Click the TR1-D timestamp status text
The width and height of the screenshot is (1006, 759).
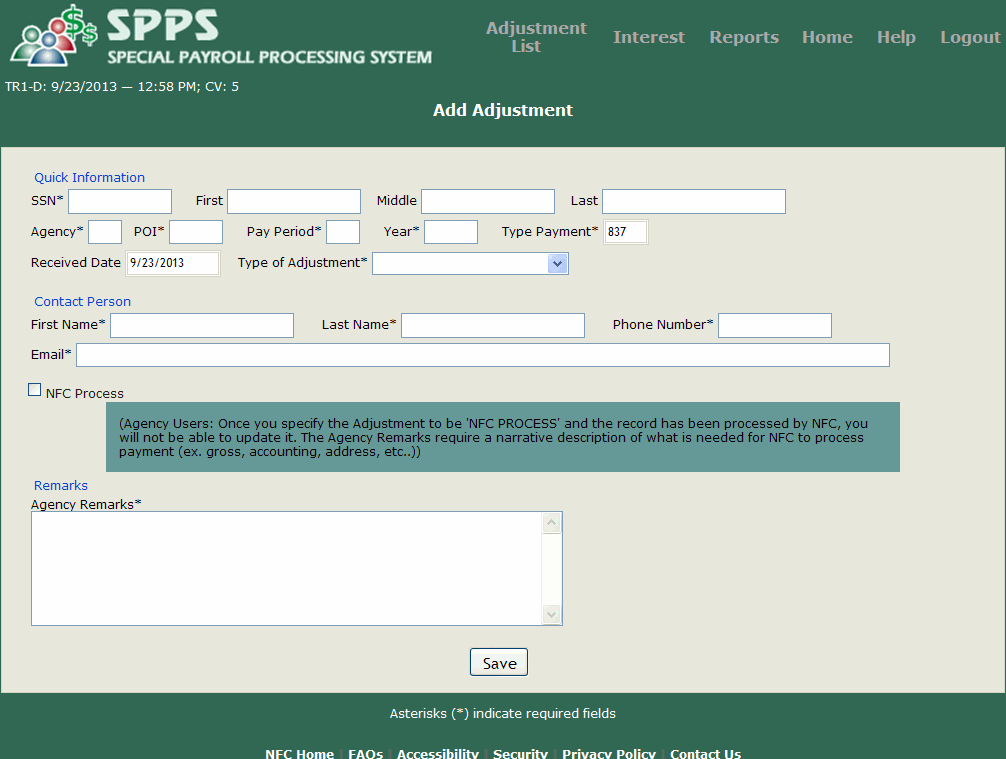point(122,87)
